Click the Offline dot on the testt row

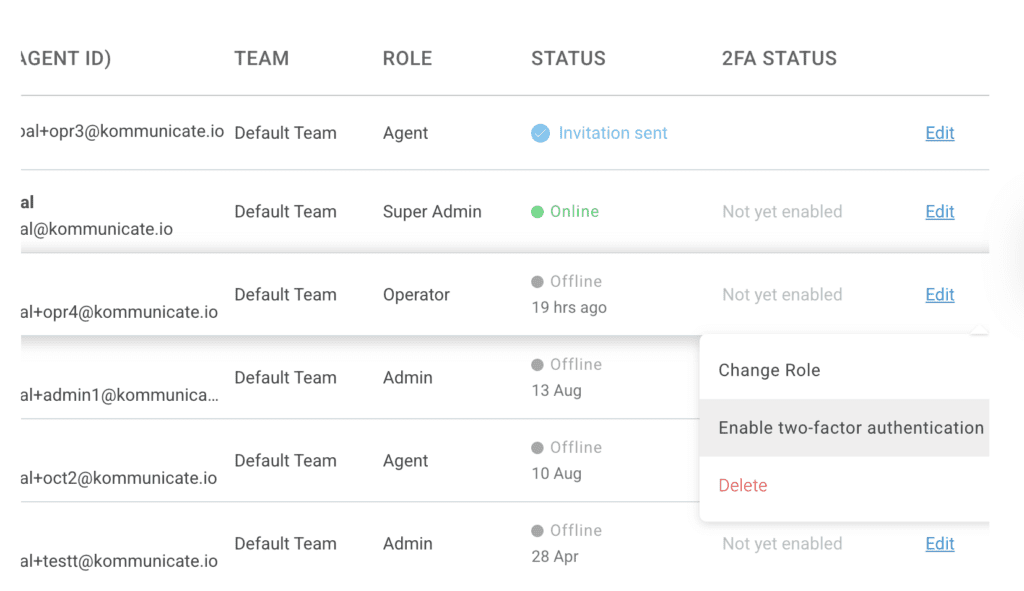click(x=538, y=530)
